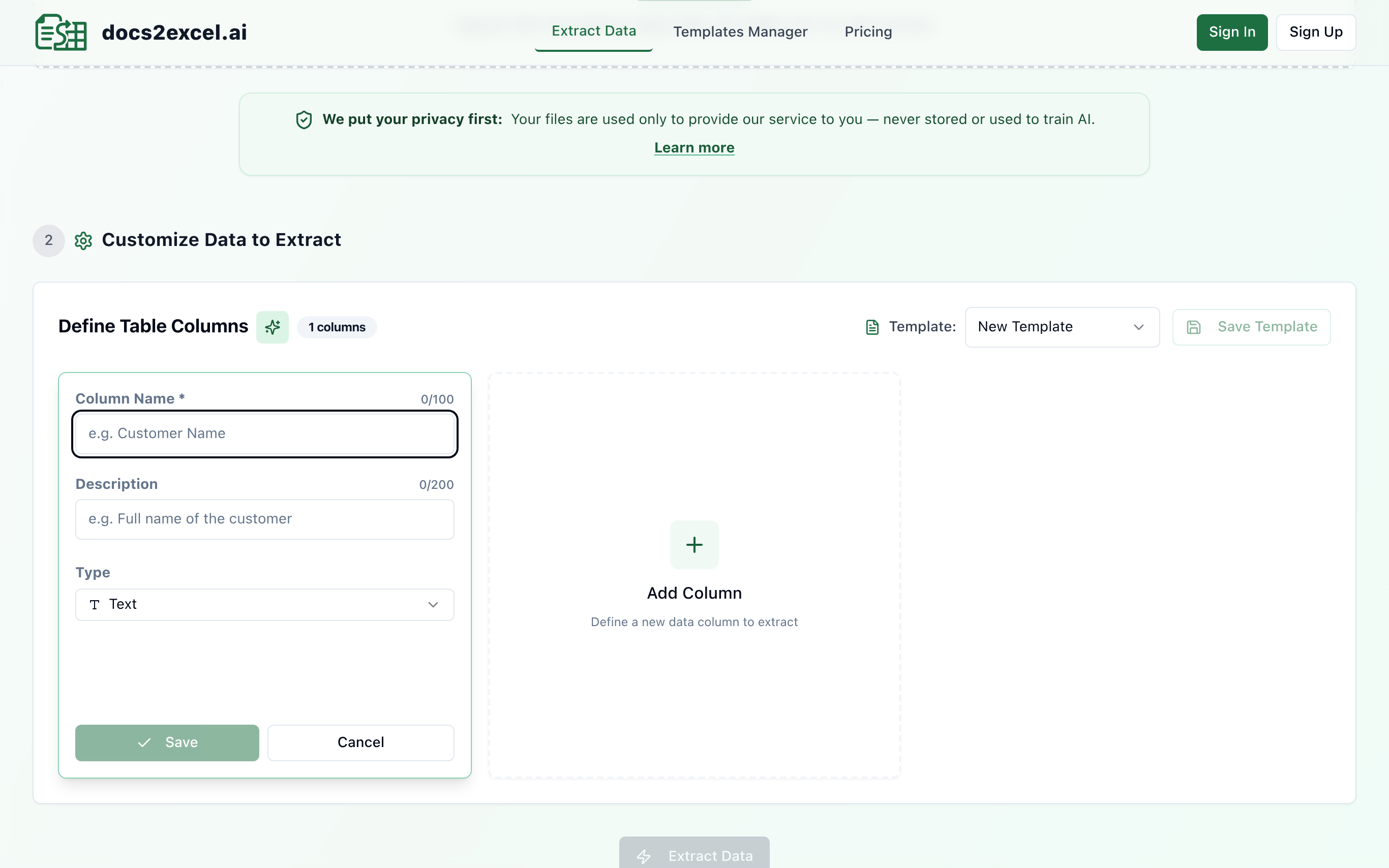Focus the Column Name input field

(x=264, y=433)
